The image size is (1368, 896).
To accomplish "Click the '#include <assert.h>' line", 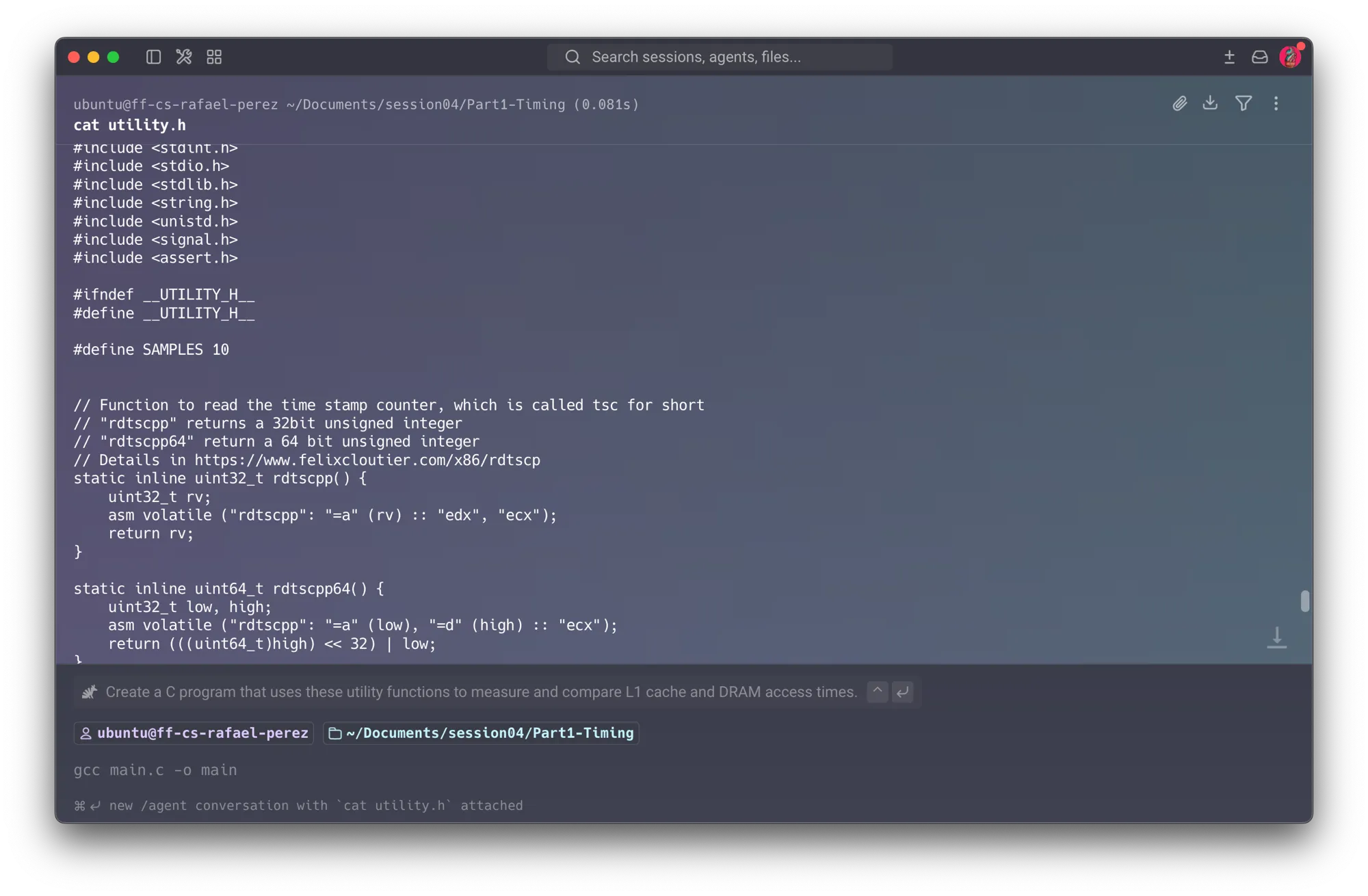I will coord(156,258).
